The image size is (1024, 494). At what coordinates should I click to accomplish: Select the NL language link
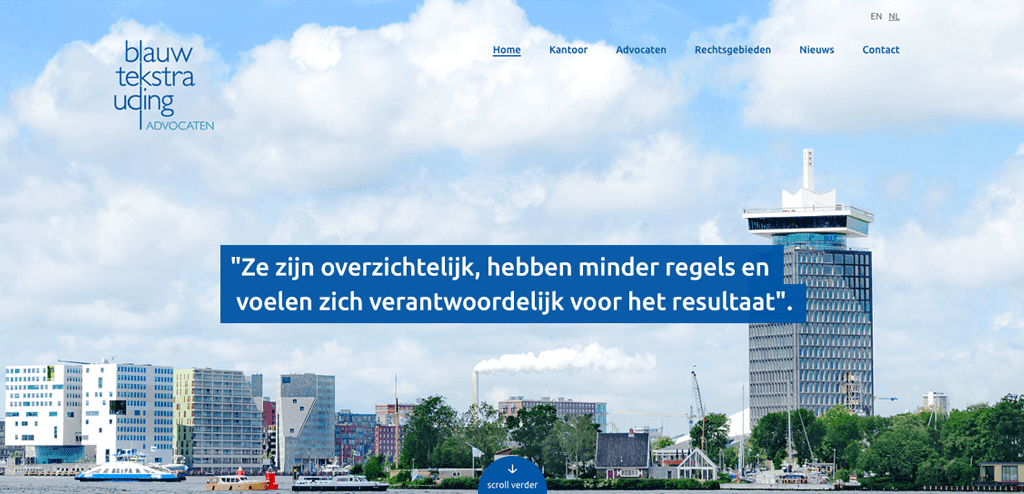tap(894, 16)
